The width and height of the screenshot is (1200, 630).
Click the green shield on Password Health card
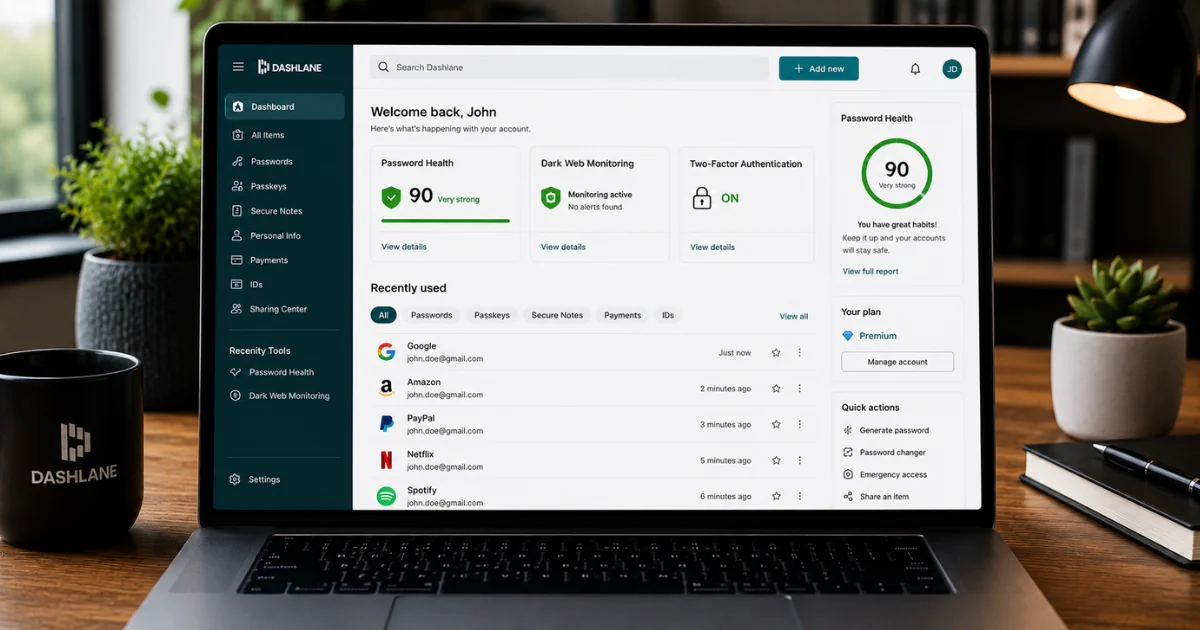[391, 197]
